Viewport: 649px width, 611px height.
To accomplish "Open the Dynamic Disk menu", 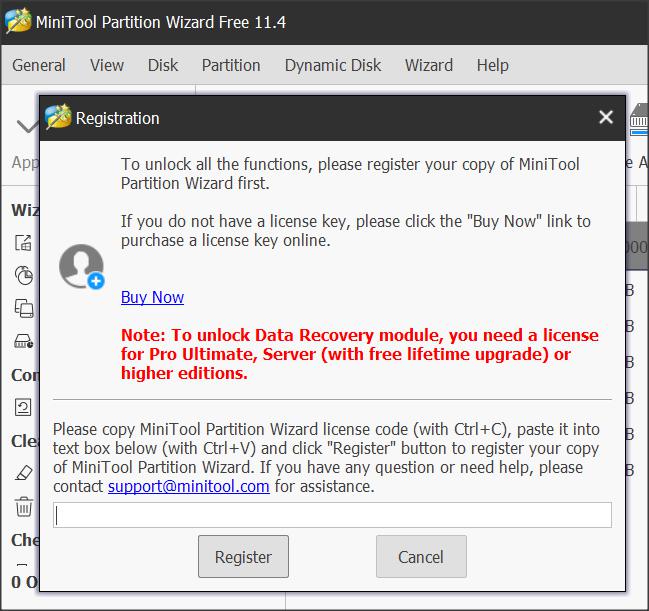I will (333, 65).
